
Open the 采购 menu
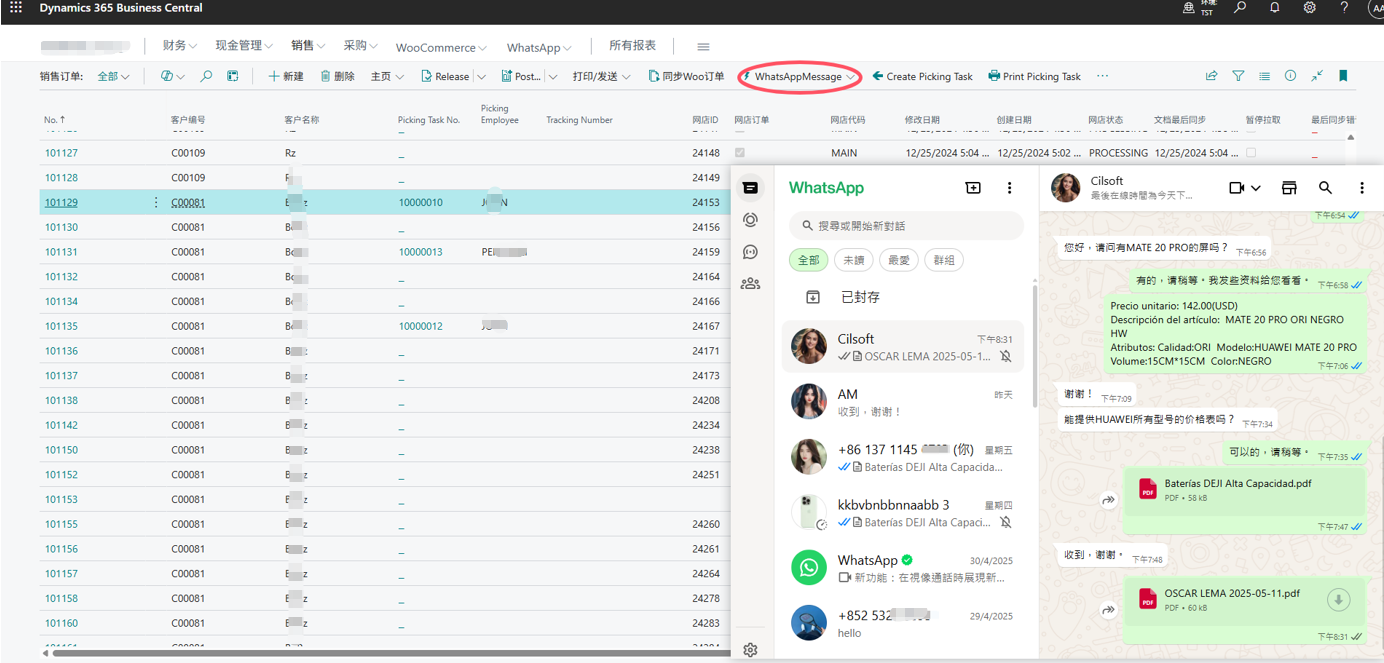360,46
